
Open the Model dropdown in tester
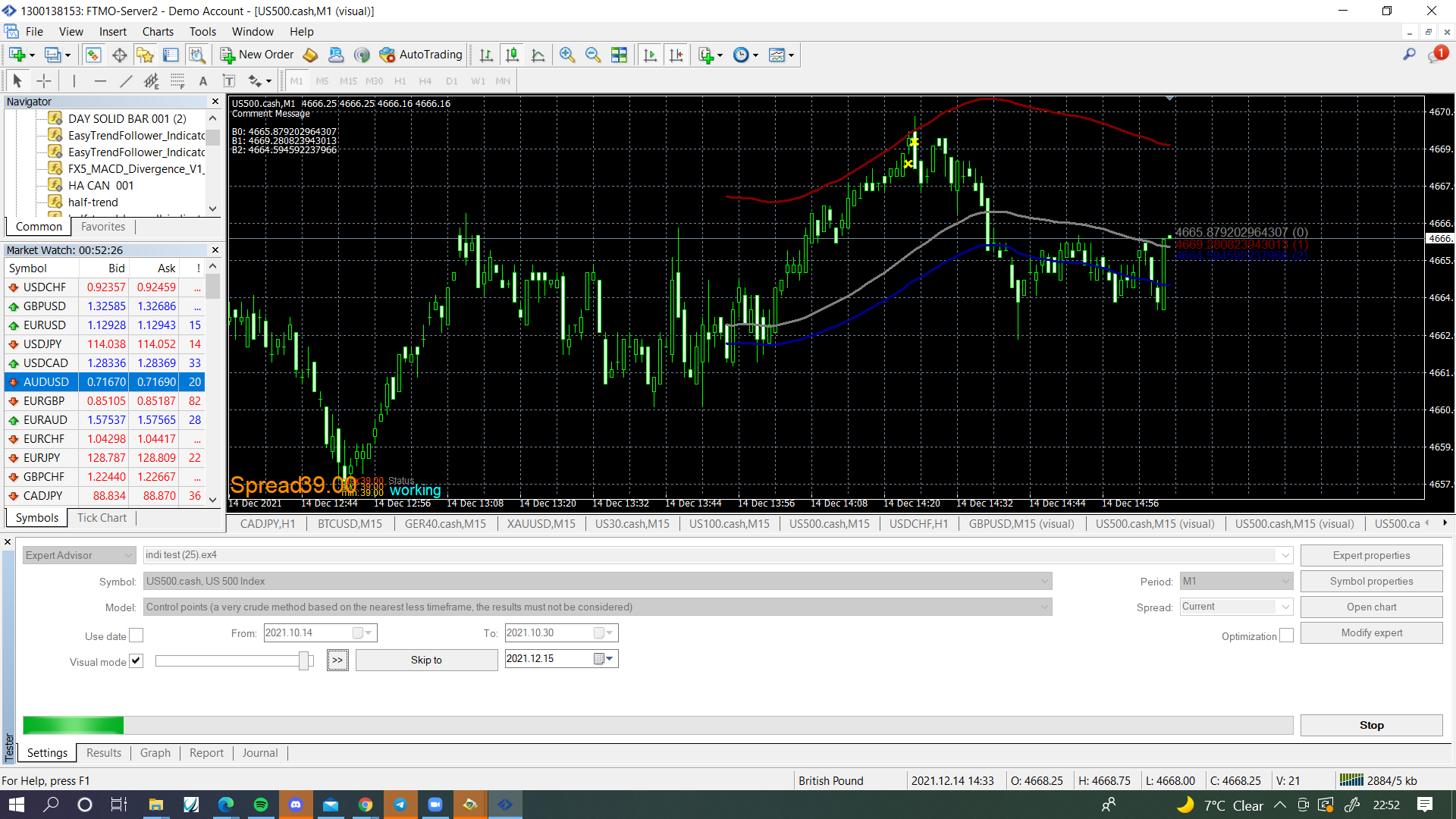(598, 607)
